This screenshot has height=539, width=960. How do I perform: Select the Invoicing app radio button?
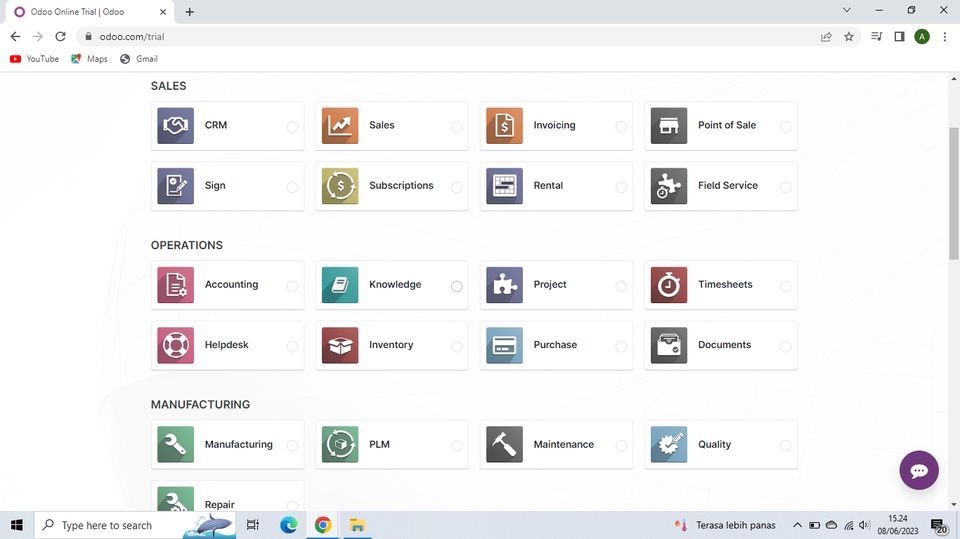point(621,127)
